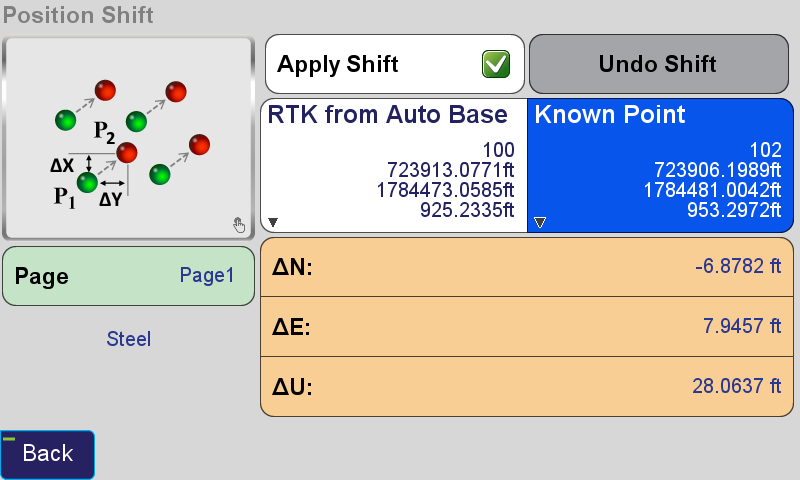The height and width of the screenshot is (480, 800).
Task: Select the ΔN value row
Action: [527, 267]
